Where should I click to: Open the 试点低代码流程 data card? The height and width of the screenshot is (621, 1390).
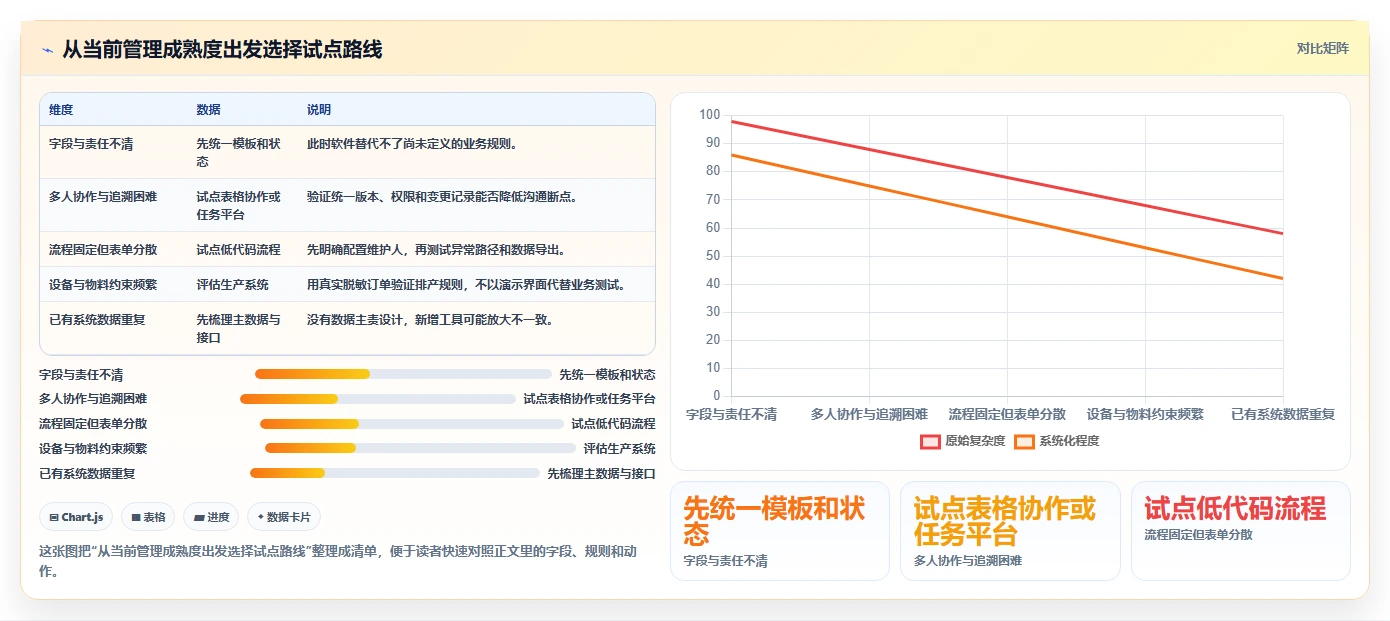(x=1240, y=531)
